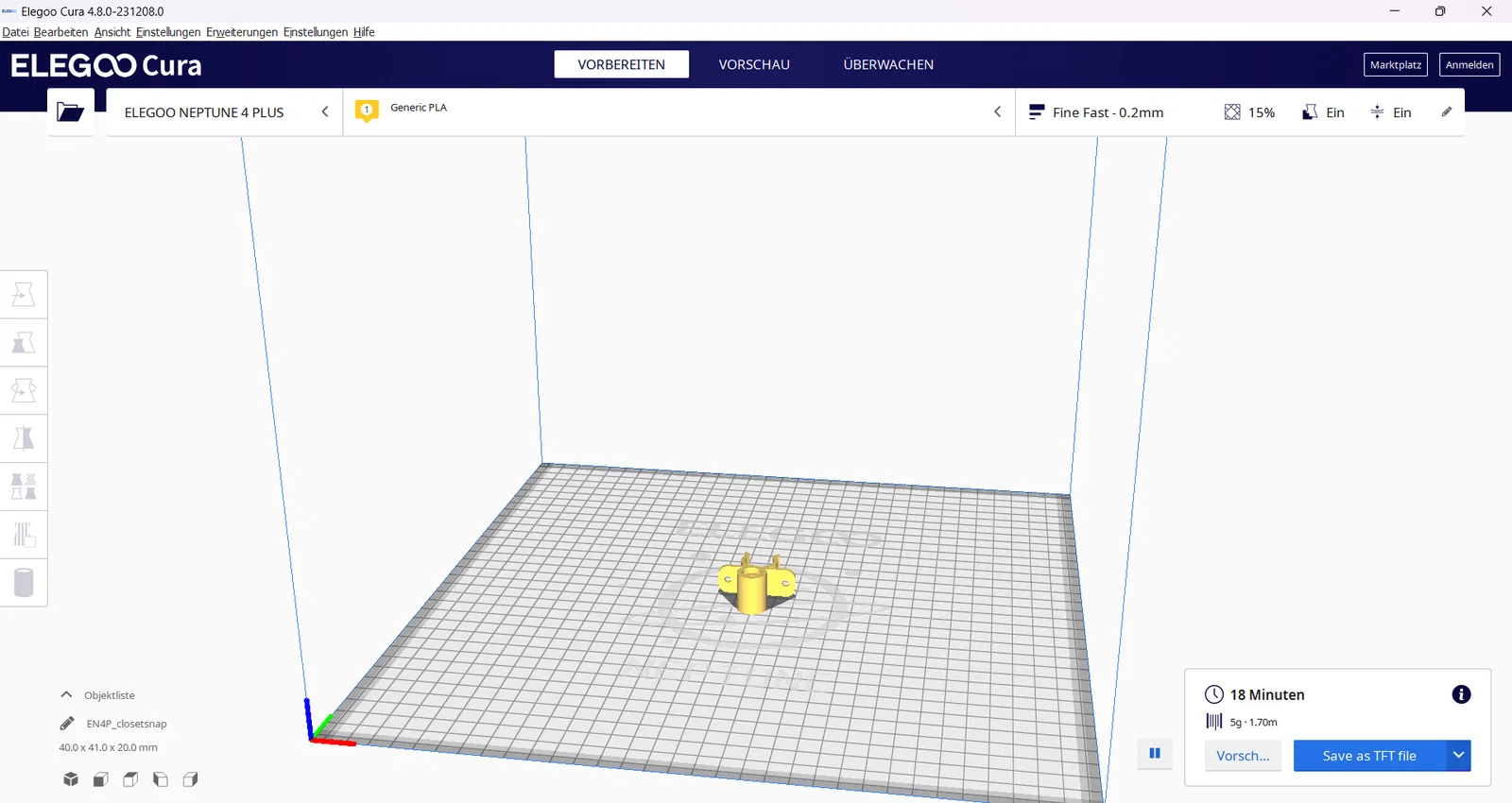
Task: Click the adhesion setting icon
Action: [1377, 112]
